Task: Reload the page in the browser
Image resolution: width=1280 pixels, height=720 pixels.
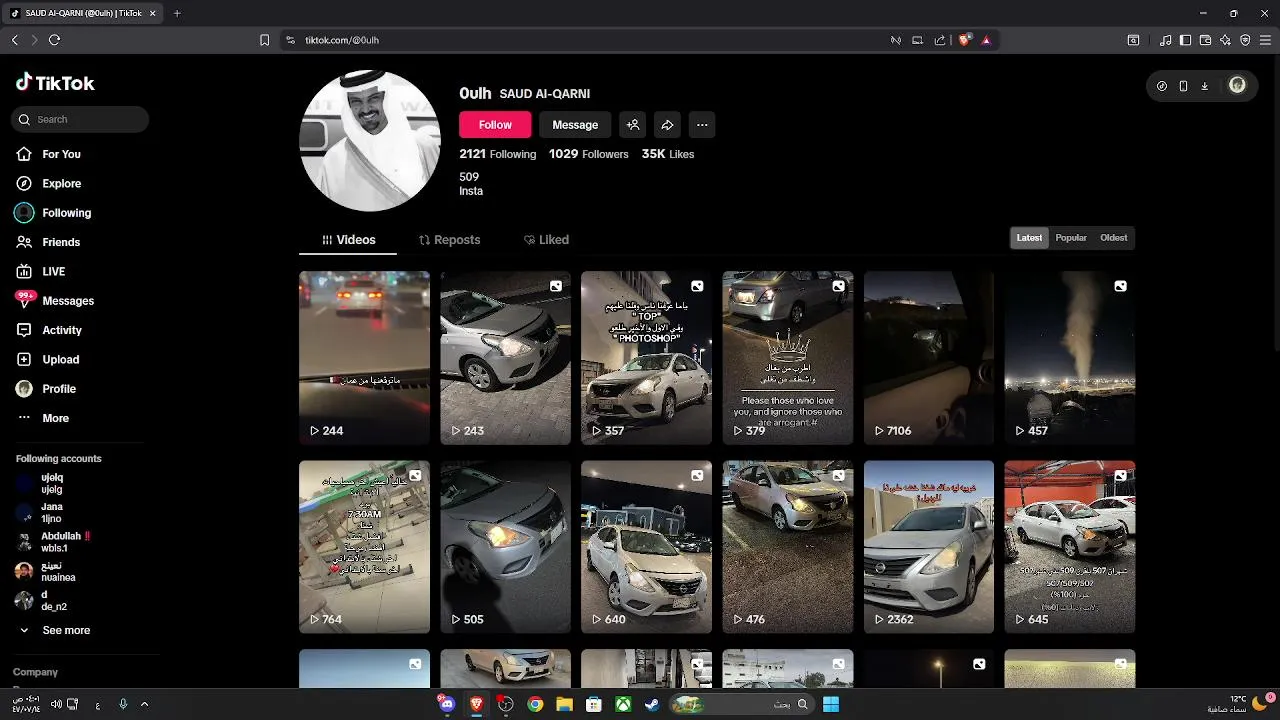Action: 54,40
